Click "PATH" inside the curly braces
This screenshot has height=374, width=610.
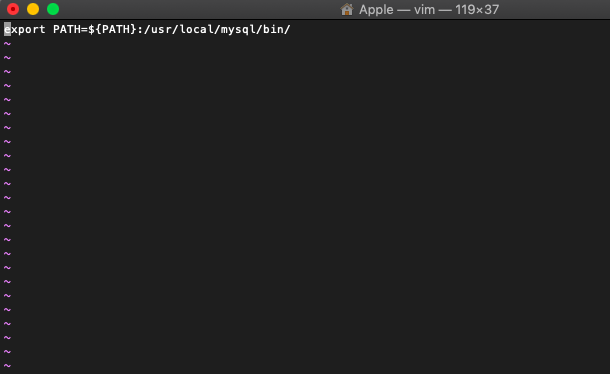(116, 29)
